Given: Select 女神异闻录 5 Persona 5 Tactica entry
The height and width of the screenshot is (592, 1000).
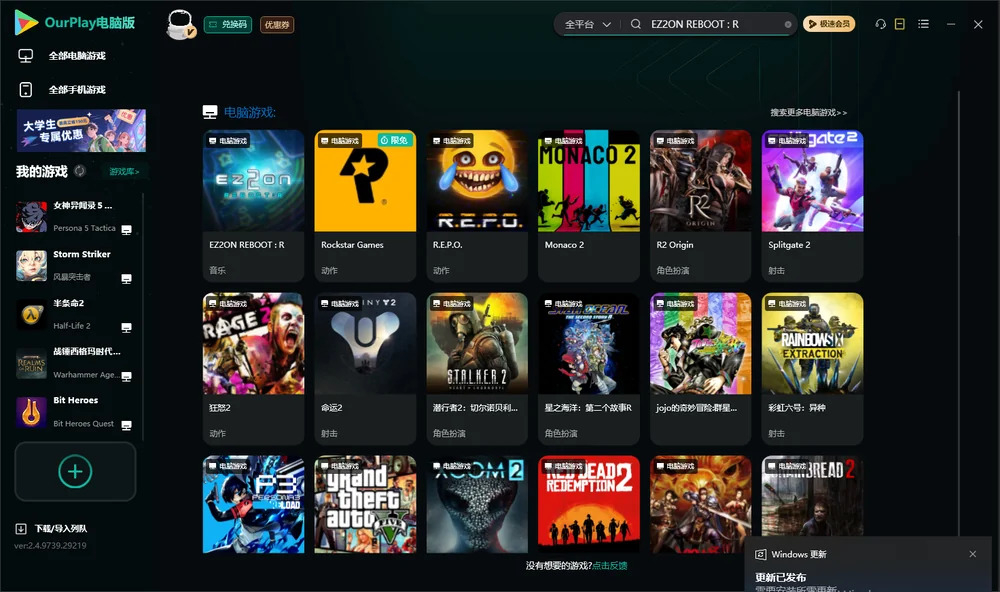Looking at the screenshot, I should pos(74,217).
